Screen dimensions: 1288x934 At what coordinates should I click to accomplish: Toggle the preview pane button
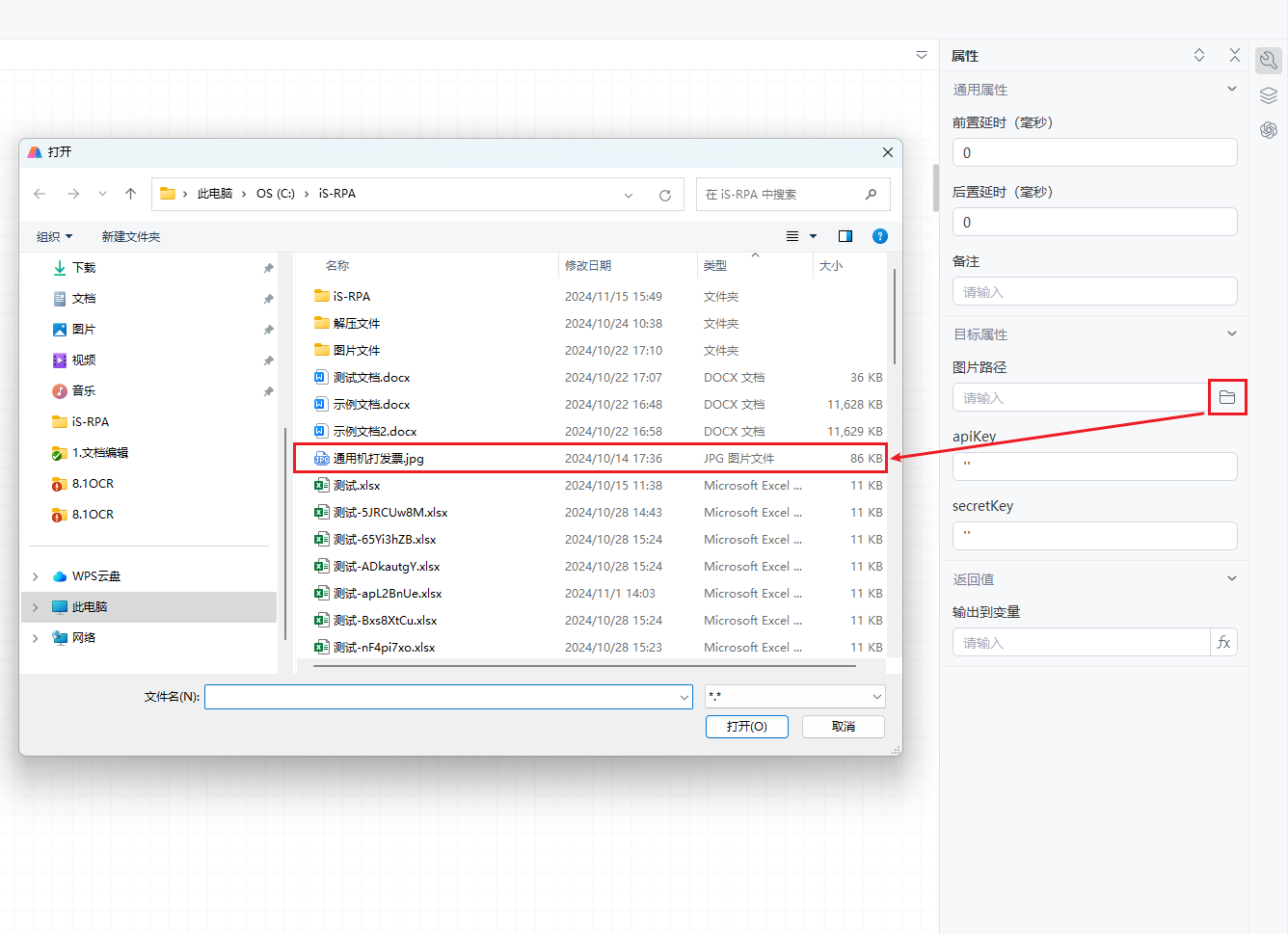[x=845, y=236]
